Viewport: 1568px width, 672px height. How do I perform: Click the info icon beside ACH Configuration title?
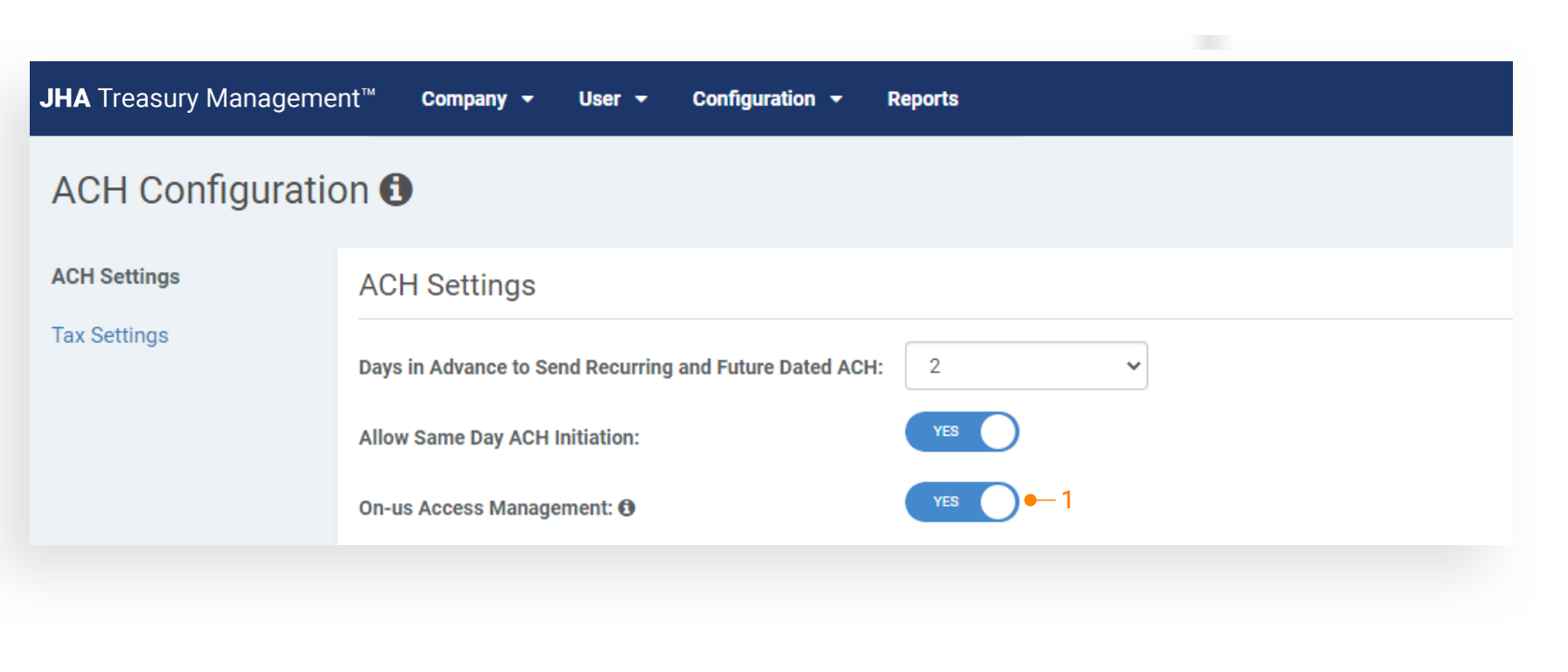pos(395,189)
